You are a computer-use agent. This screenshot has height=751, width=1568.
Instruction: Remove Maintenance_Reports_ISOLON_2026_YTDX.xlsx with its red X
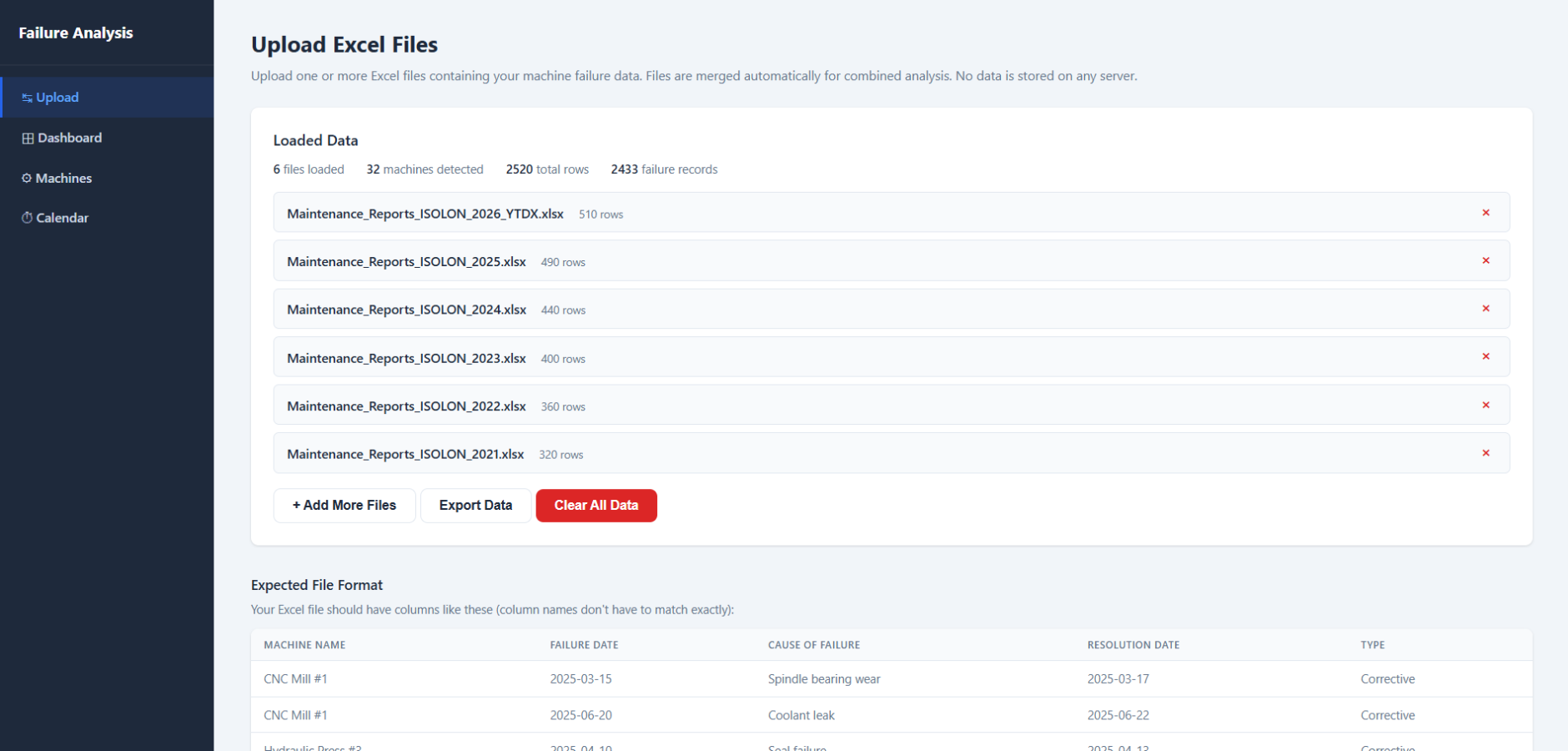pos(1485,213)
